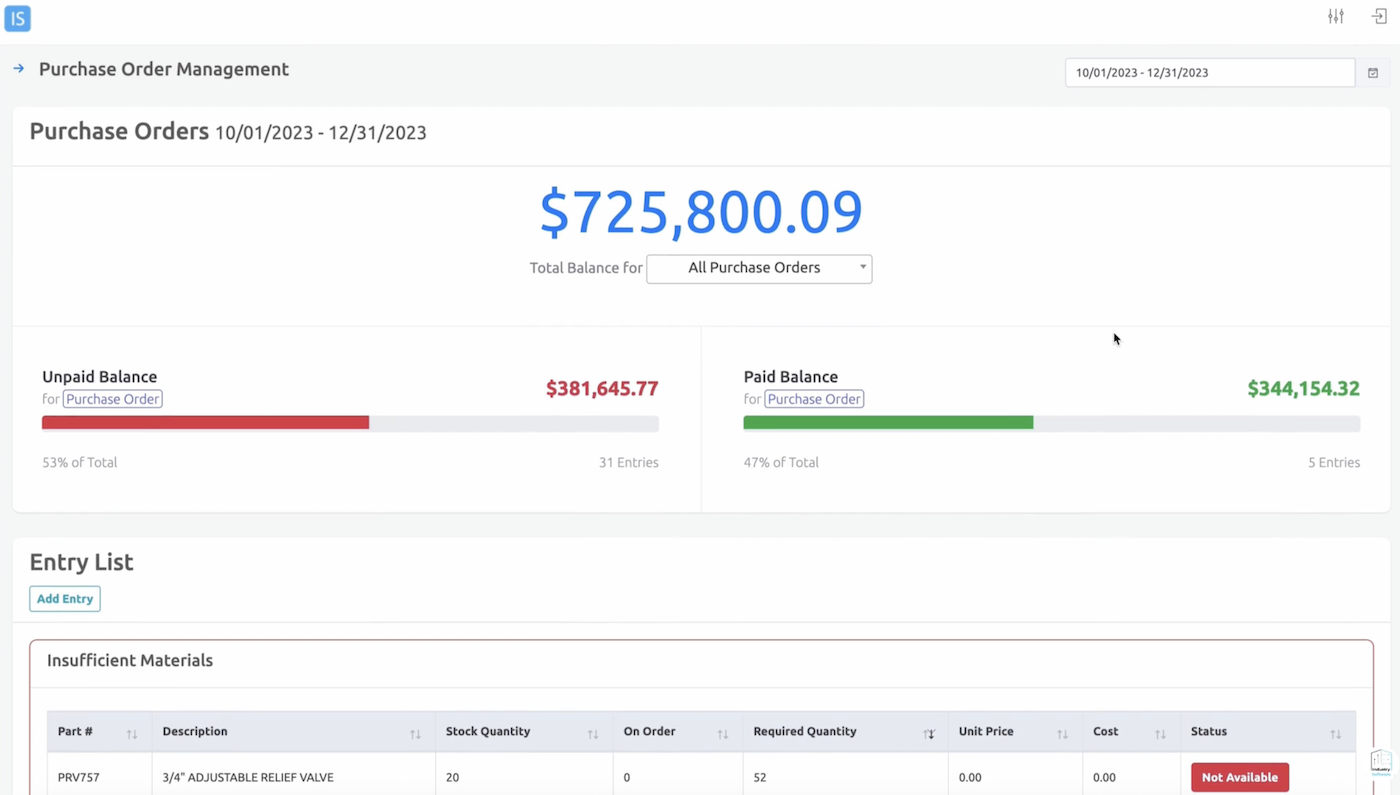Click the red Unpaid Balance progress bar
This screenshot has height=795, width=1400.
(x=205, y=422)
